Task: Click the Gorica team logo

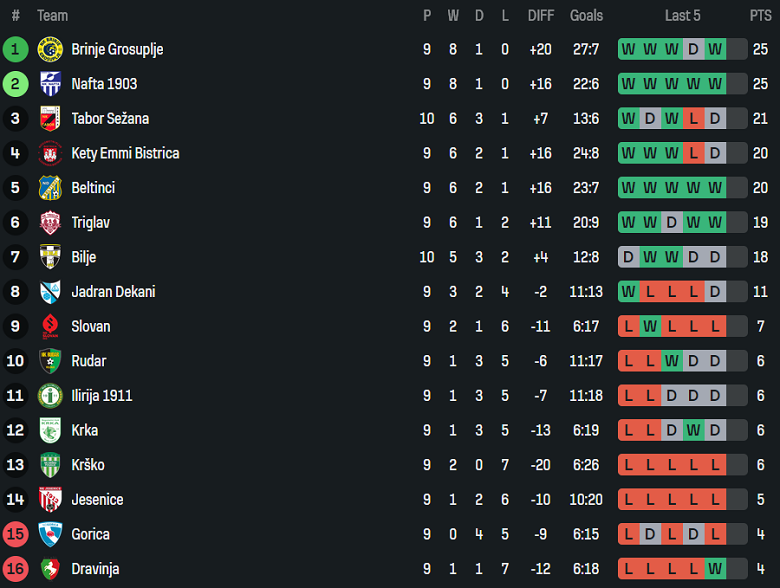Action: (x=50, y=534)
